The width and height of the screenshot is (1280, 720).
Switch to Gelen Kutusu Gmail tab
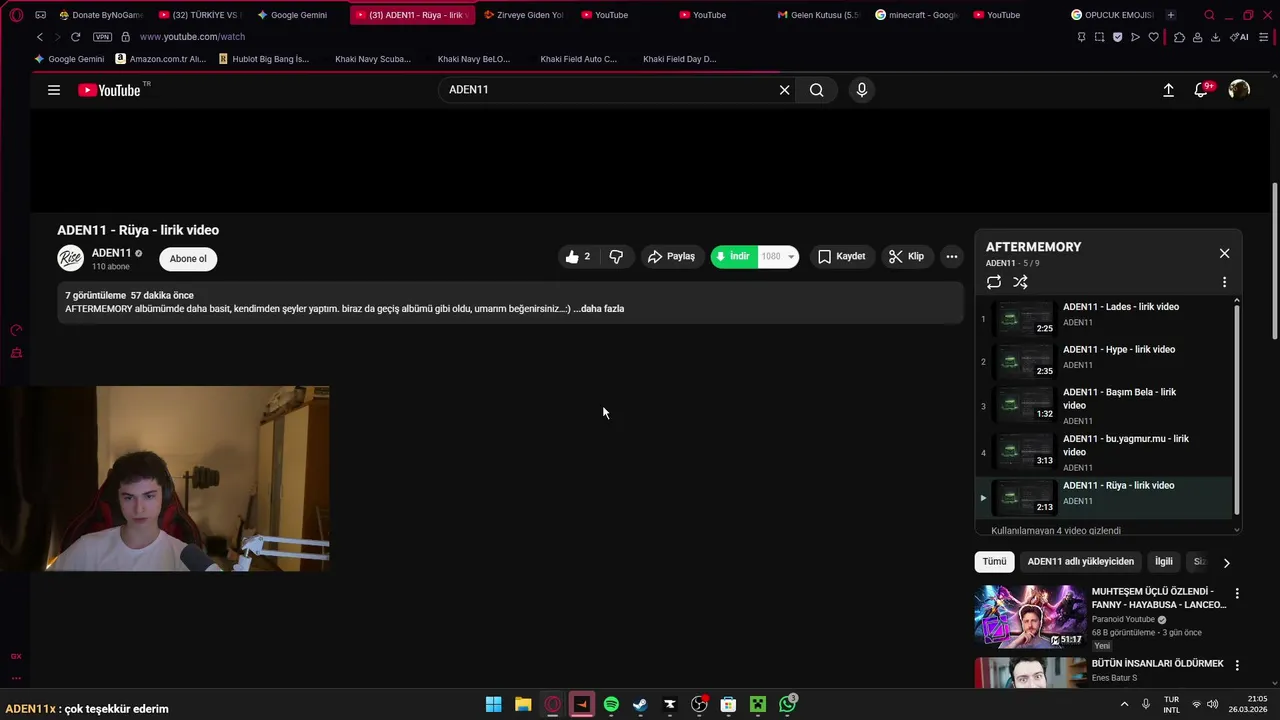coord(819,15)
